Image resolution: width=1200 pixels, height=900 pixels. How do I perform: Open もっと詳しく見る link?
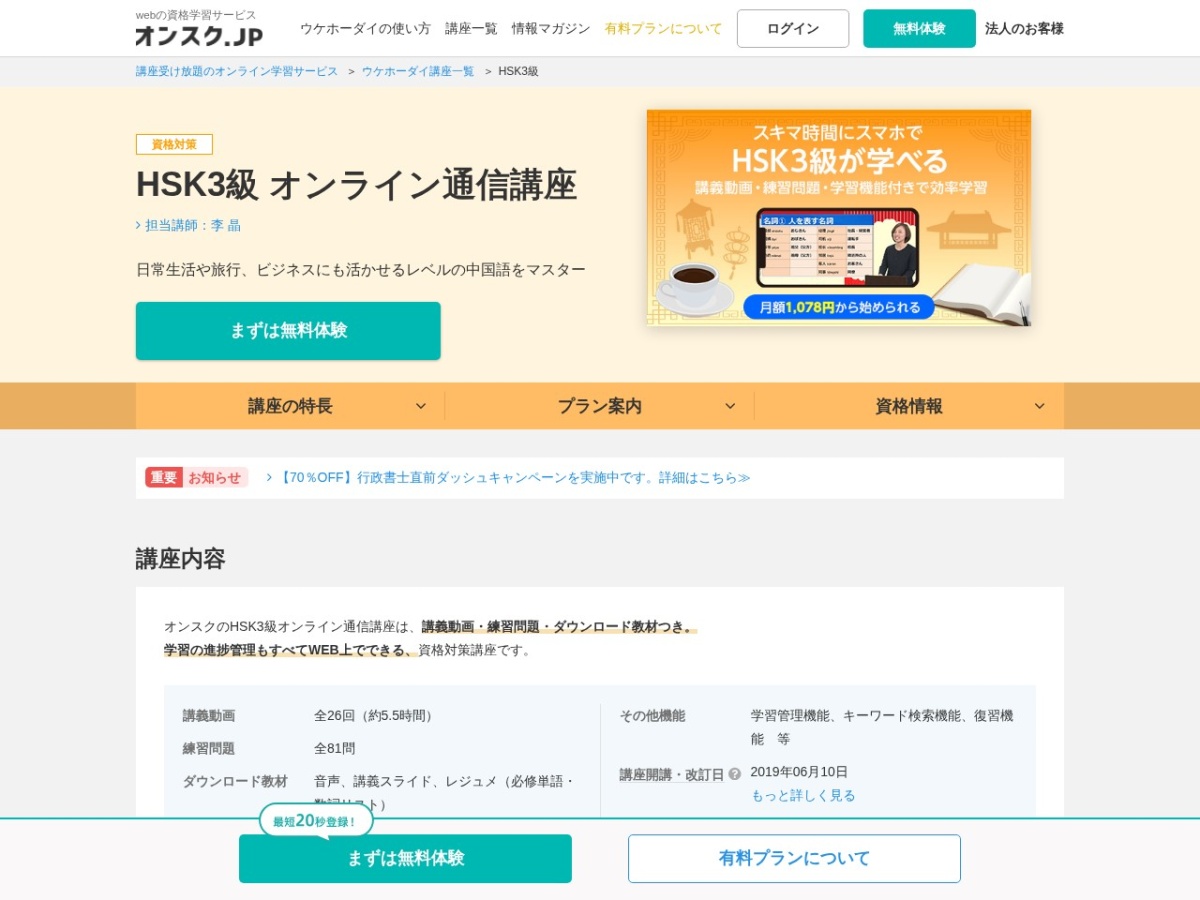tap(803, 796)
